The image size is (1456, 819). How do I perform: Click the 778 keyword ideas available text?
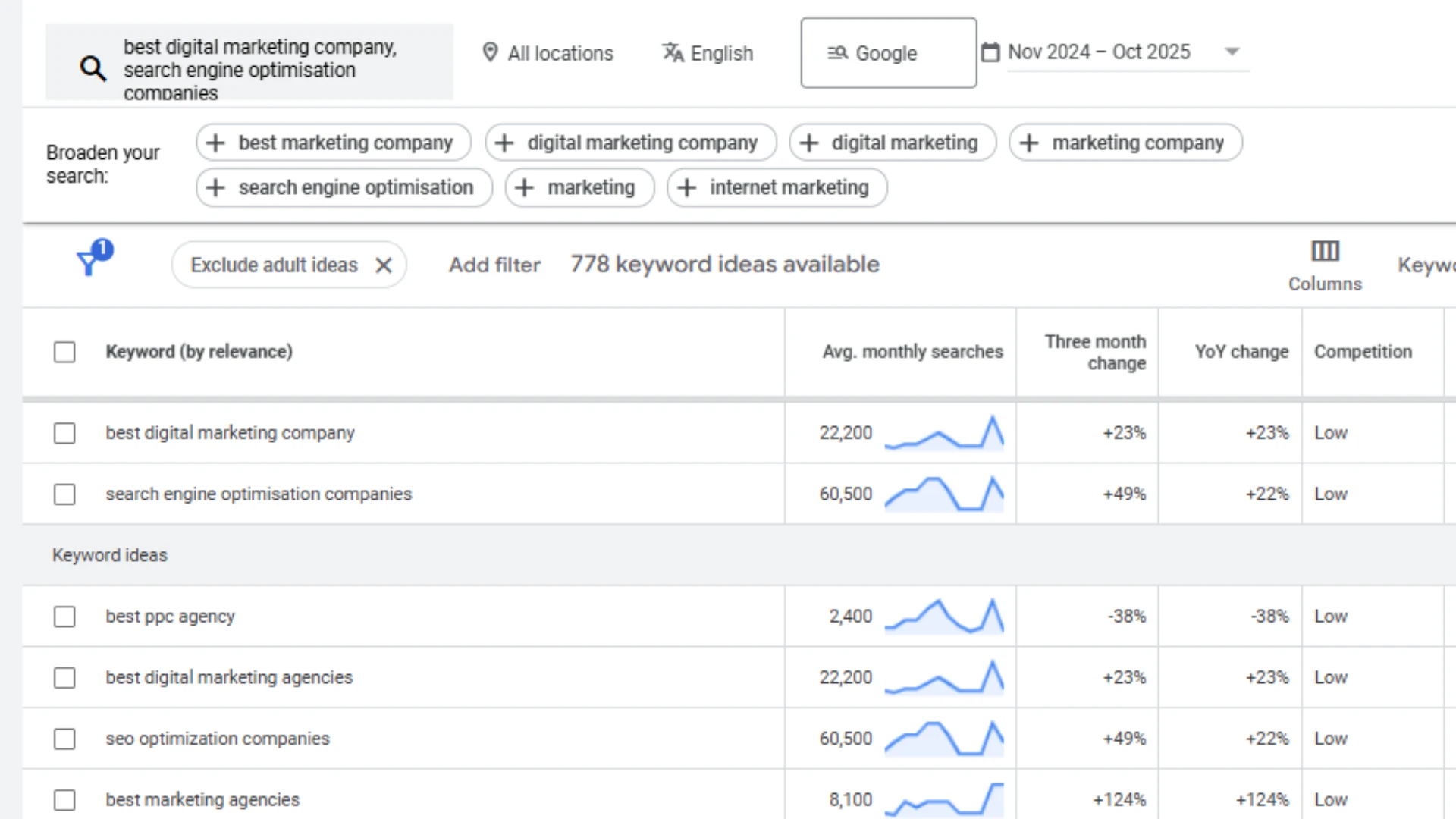tap(725, 264)
